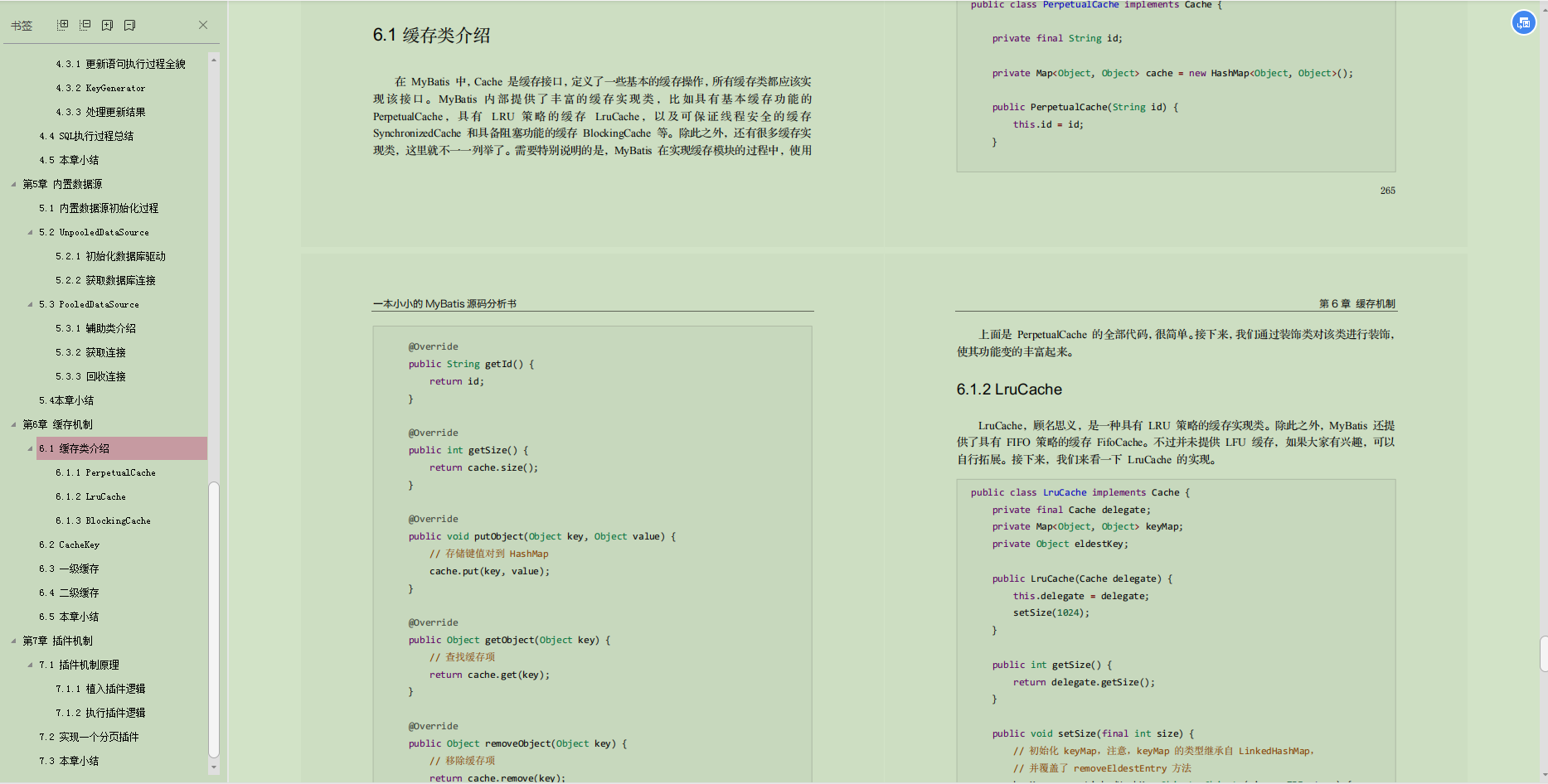The height and width of the screenshot is (784, 1548).
Task: Open bookmark 7.3 本章小结
Action: pyautogui.click(x=69, y=761)
